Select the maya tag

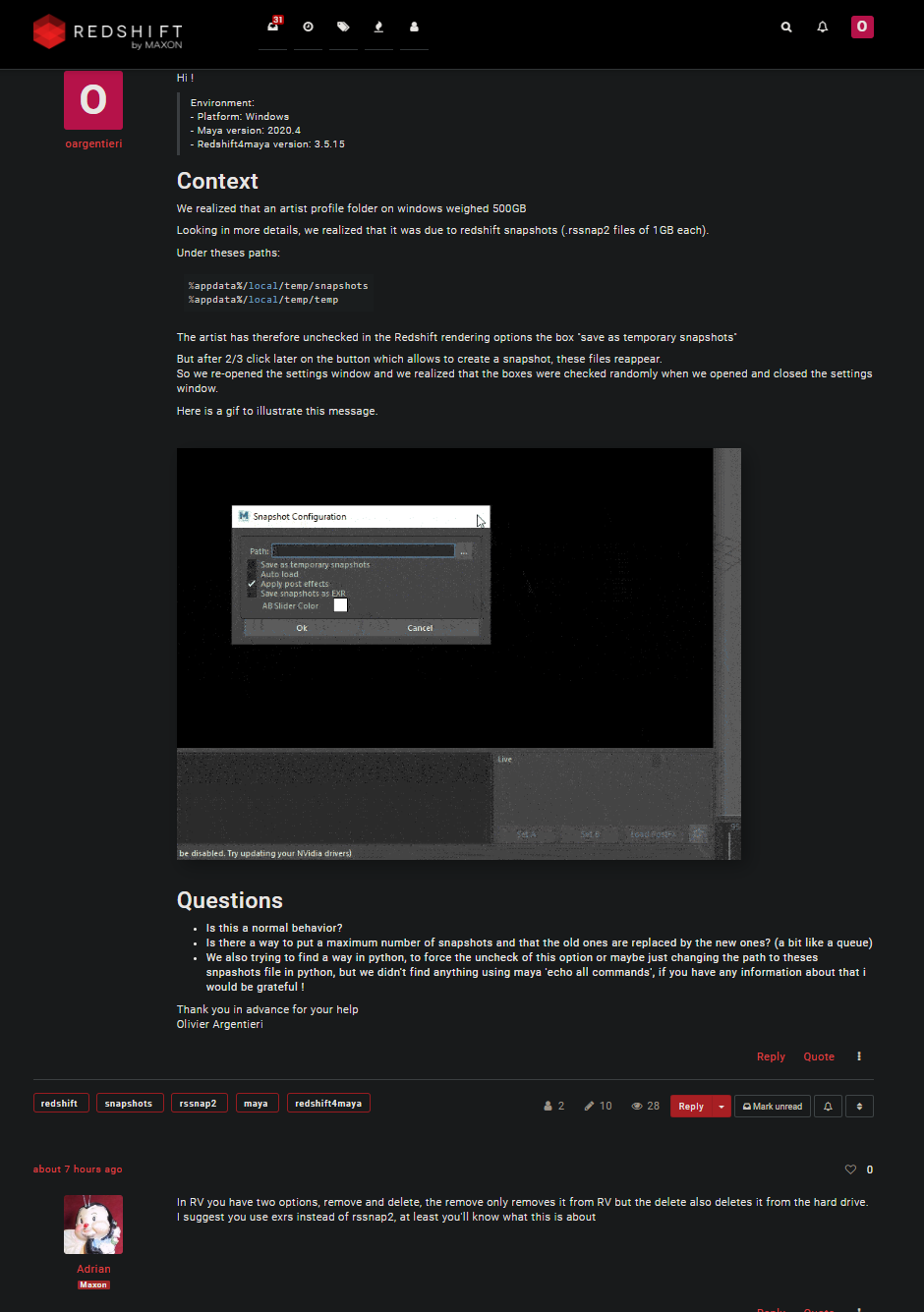point(256,1104)
